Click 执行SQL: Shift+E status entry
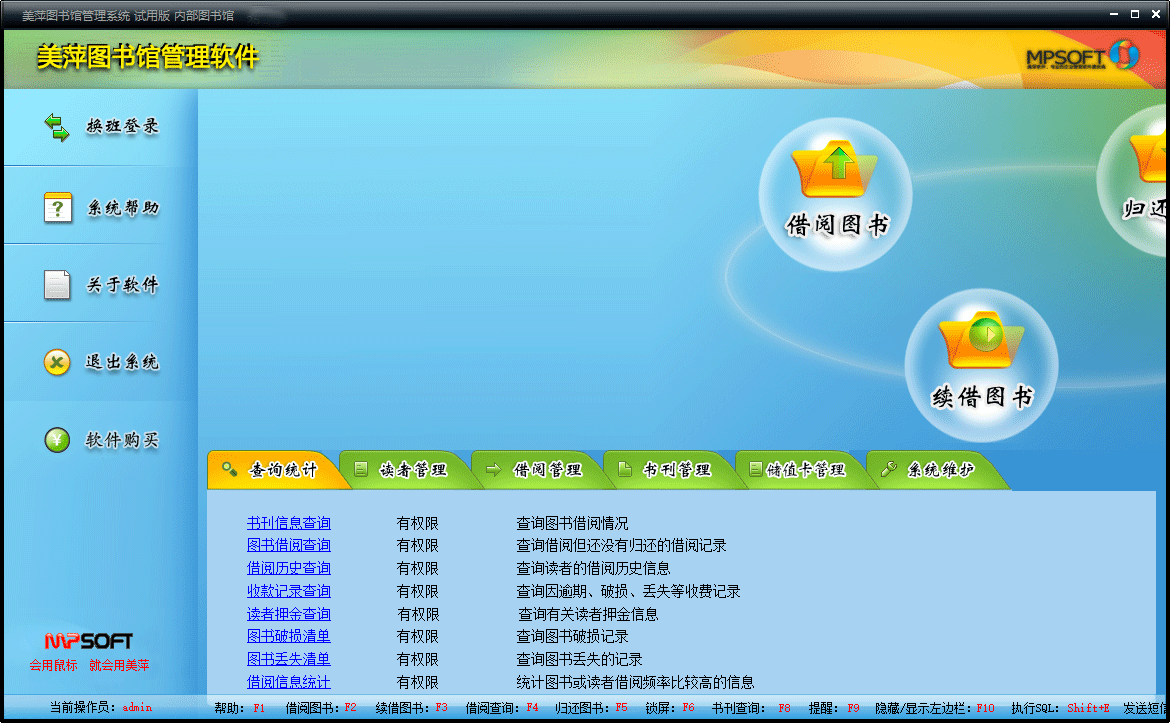The image size is (1170, 723). pos(1060,708)
